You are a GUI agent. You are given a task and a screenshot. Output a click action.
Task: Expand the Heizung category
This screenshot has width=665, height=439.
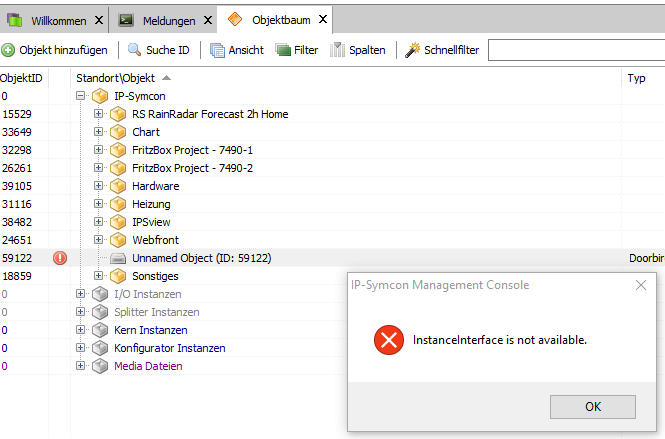click(x=98, y=204)
